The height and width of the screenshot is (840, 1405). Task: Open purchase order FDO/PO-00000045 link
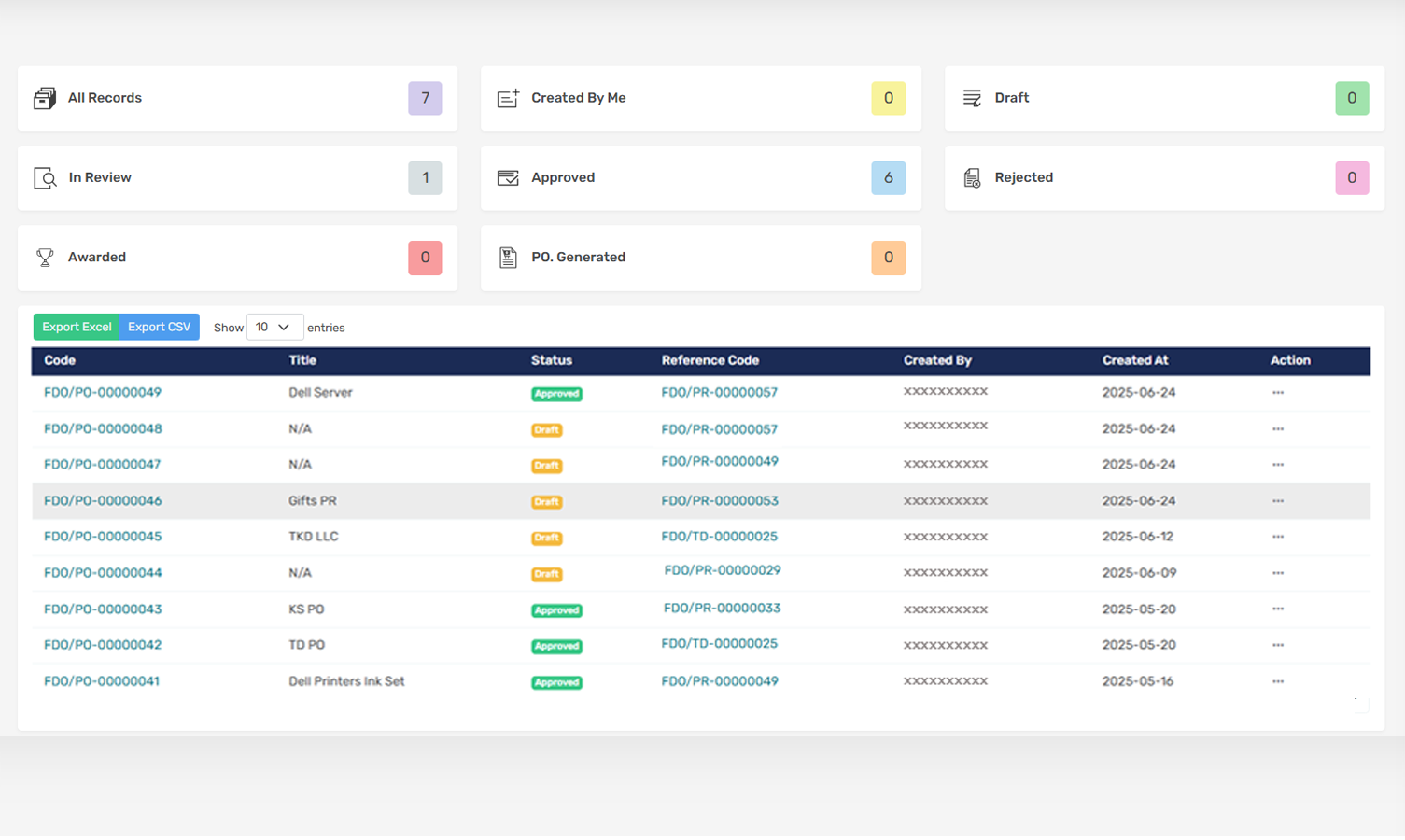[x=103, y=537]
